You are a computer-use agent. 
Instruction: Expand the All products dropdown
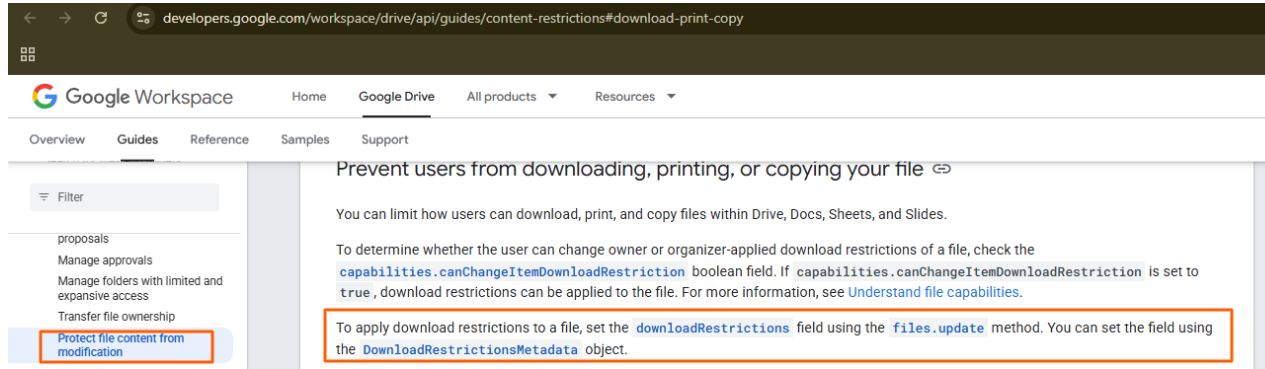click(512, 97)
